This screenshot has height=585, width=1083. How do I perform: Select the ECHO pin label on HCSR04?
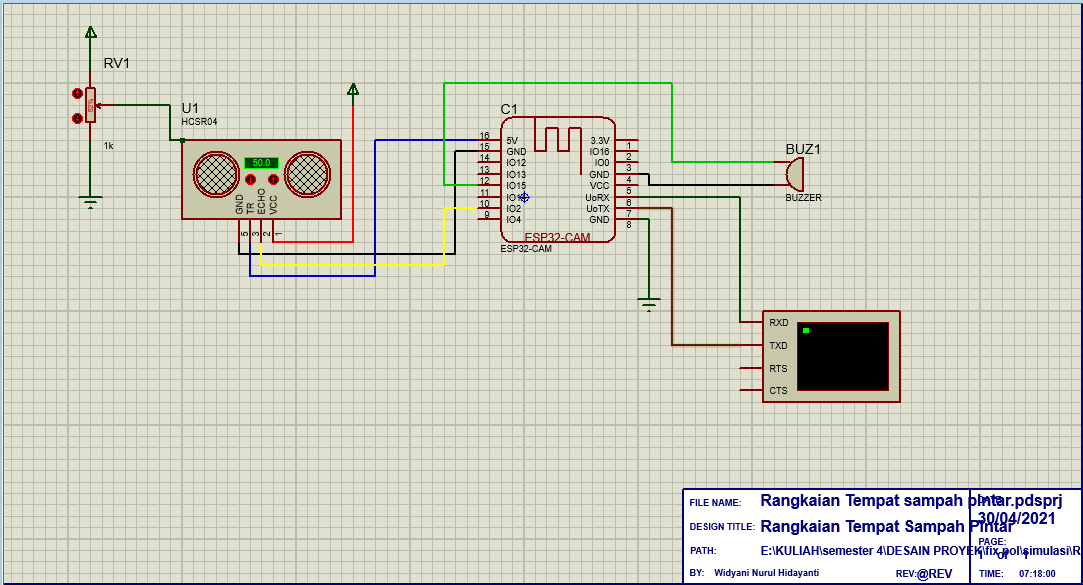(x=262, y=201)
